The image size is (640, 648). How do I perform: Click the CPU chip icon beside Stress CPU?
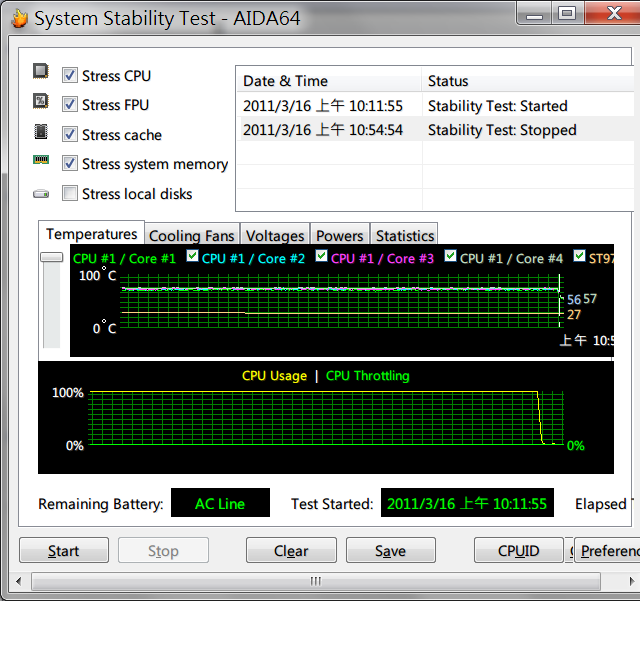(40, 71)
